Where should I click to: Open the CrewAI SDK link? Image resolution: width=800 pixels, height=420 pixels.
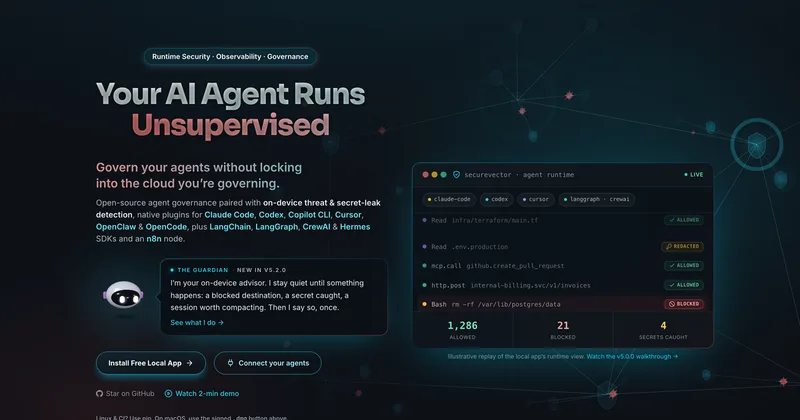click(316, 227)
